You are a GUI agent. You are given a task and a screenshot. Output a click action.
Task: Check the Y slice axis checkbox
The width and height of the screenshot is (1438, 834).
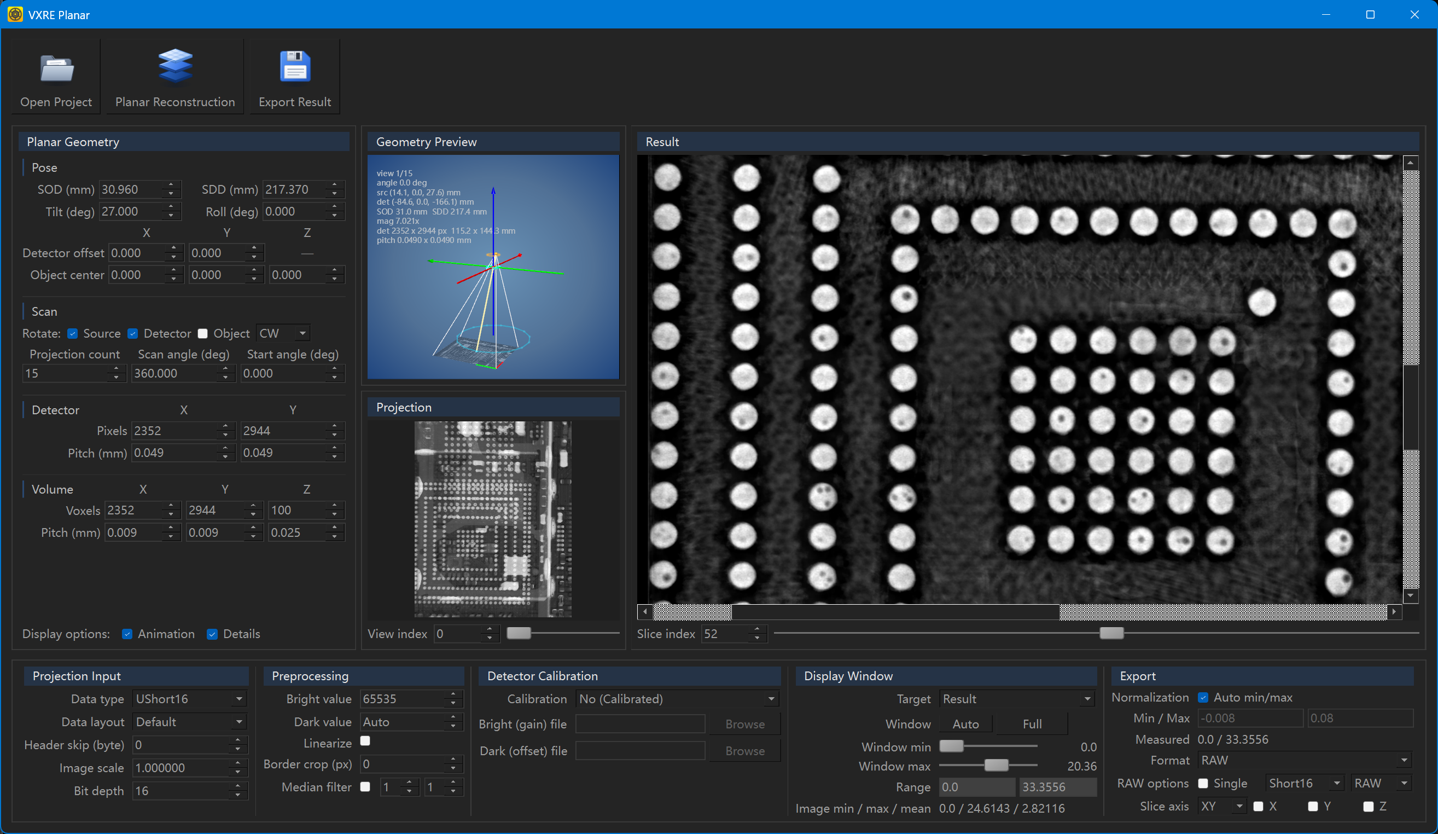click(x=1313, y=806)
